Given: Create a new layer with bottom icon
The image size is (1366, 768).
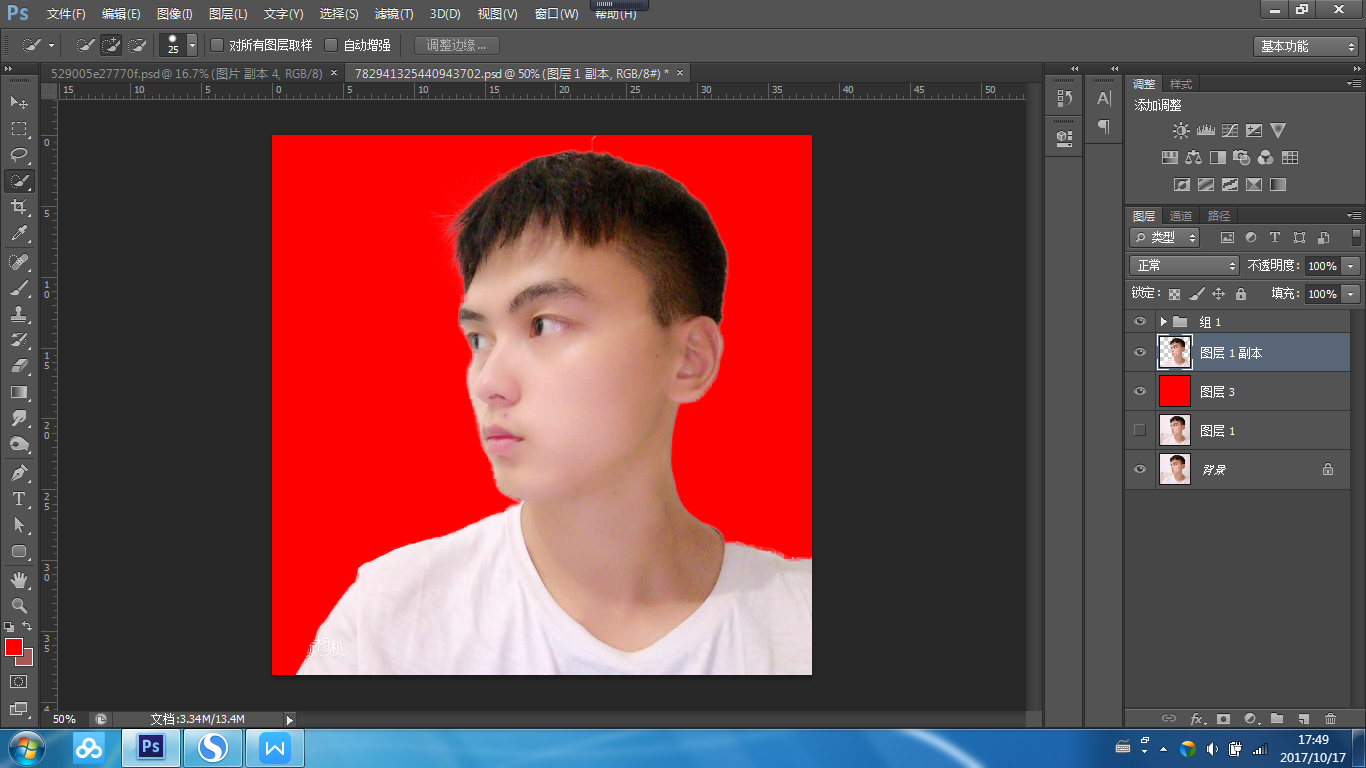Looking at the screenshot, I should [1303, 718].
